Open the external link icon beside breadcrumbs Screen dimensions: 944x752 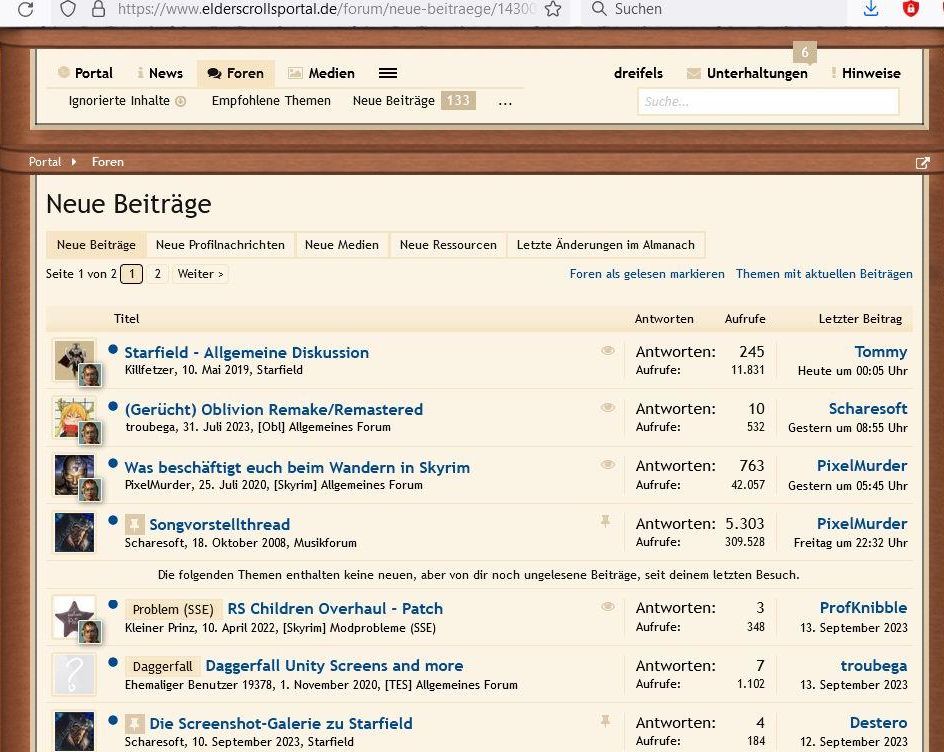922,162
